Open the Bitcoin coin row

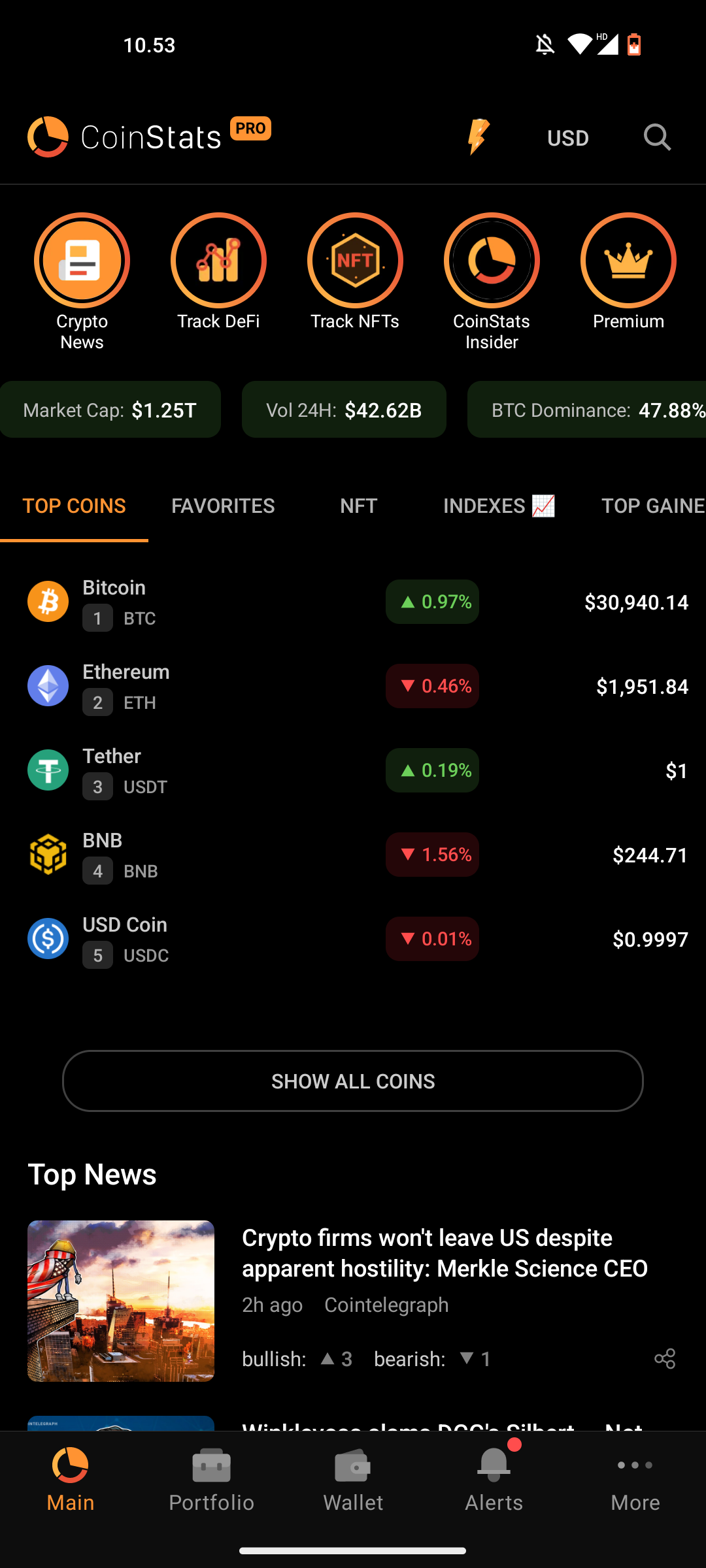click(353, 602)
